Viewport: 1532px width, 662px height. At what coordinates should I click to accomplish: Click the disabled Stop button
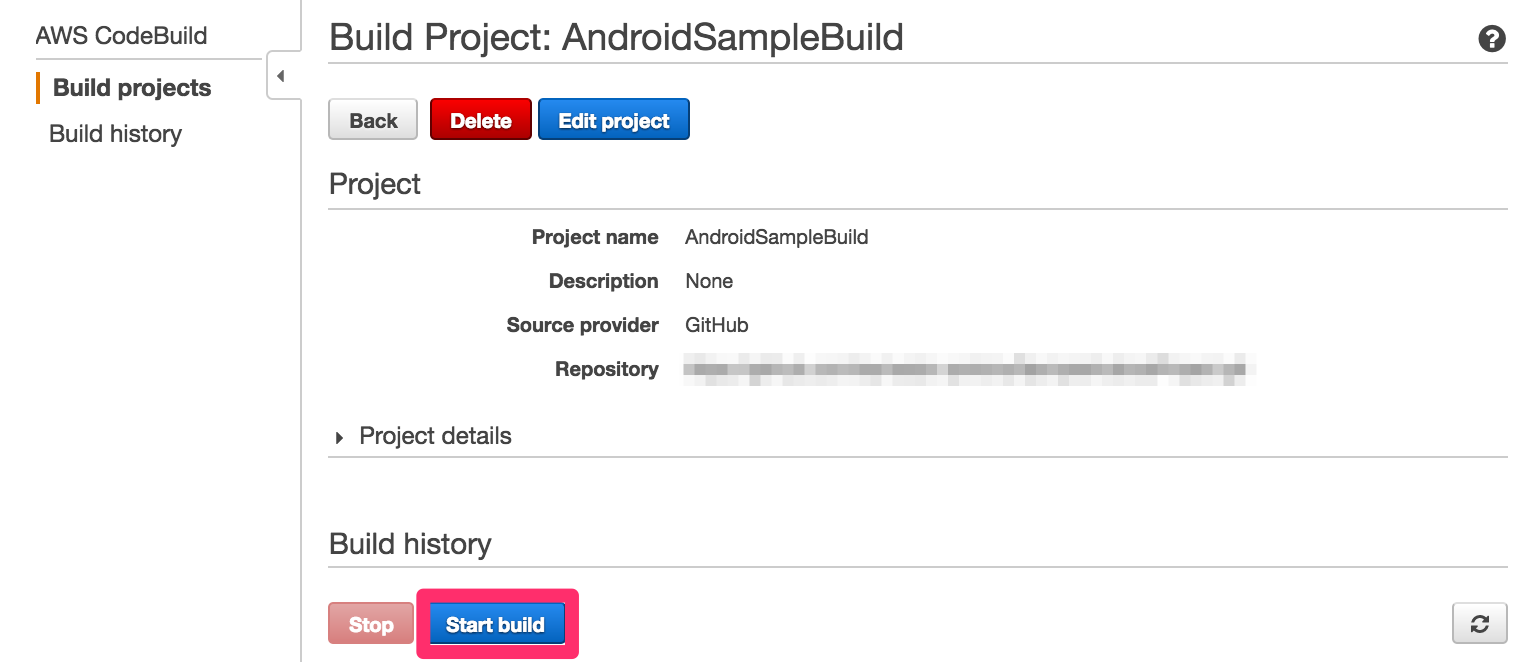pos(370,623)
